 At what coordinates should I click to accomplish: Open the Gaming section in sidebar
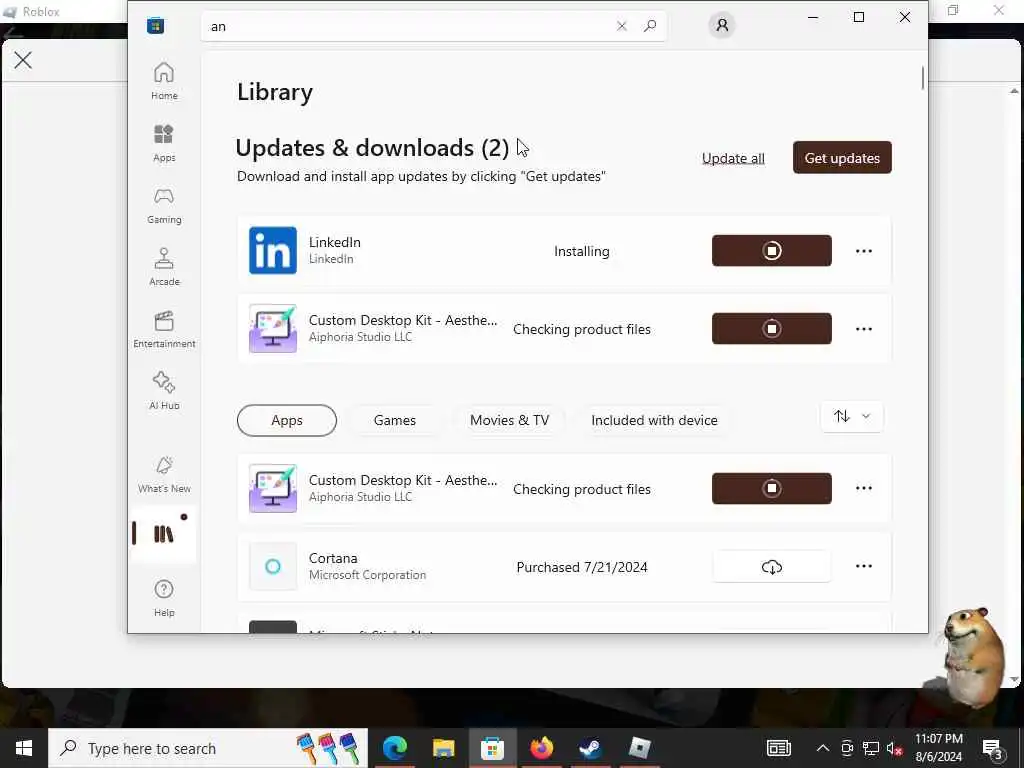click(x=164, y=205)
